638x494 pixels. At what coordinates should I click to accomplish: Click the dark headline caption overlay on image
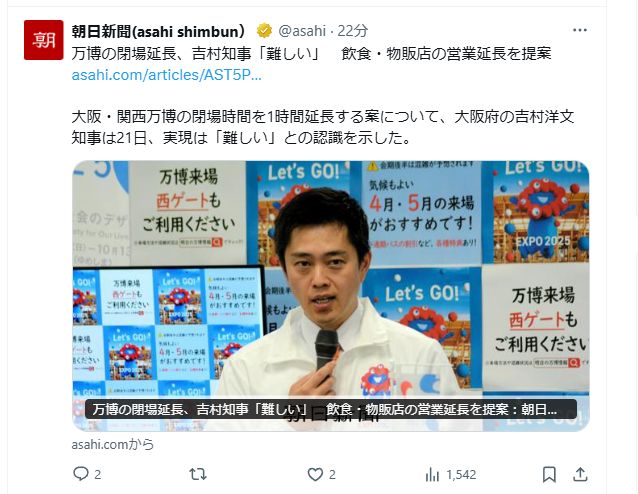pos(331,409)
